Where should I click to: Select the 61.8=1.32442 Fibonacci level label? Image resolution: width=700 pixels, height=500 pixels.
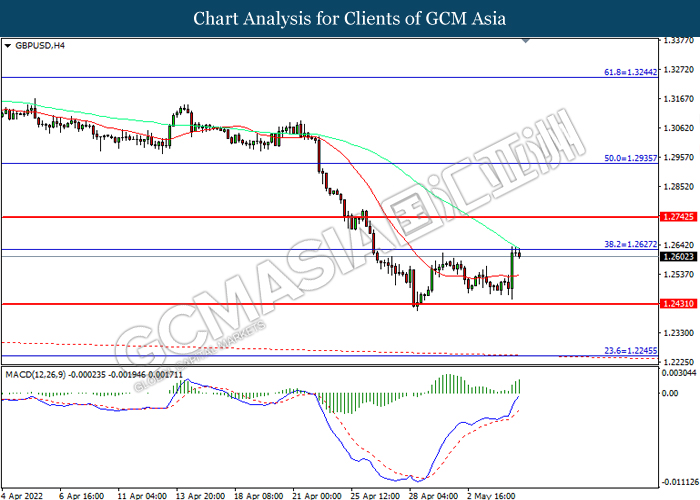pyautogui.click(x=630, y=72)
